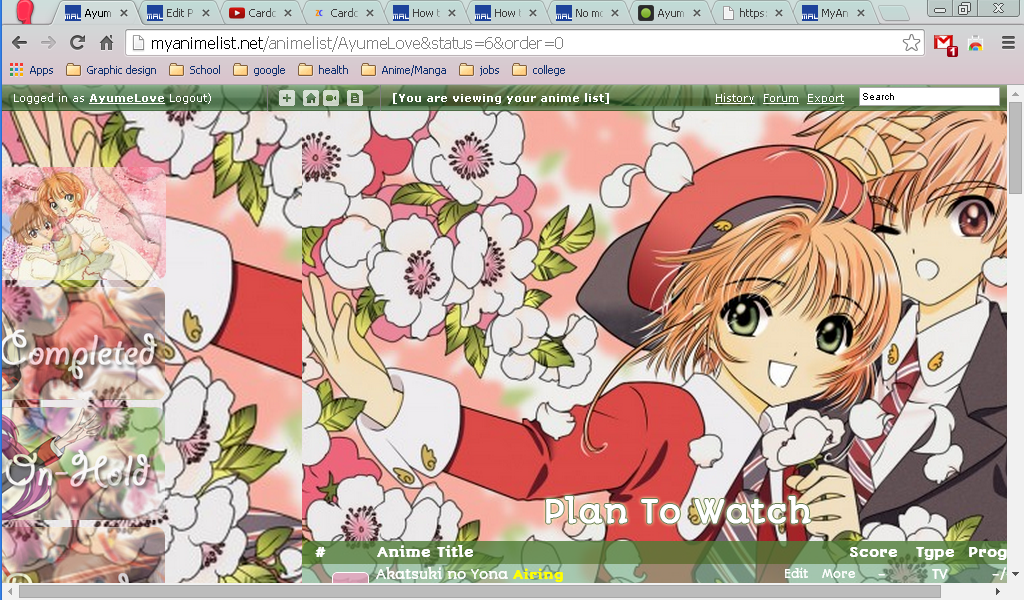Click the MAL Search input field

coord(929,97)
